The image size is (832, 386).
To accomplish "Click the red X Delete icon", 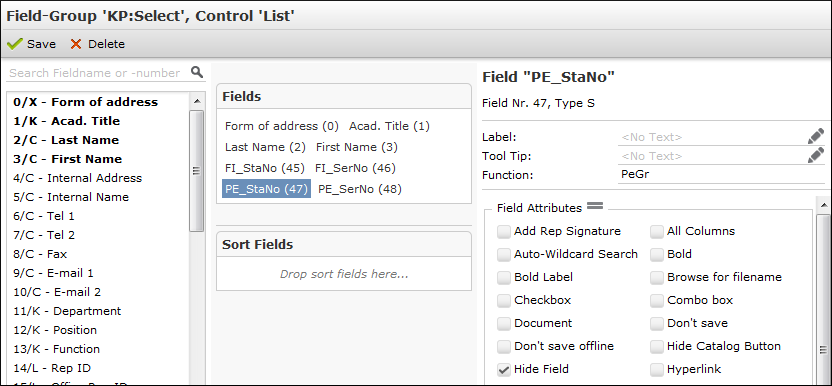I will (76, 44).
